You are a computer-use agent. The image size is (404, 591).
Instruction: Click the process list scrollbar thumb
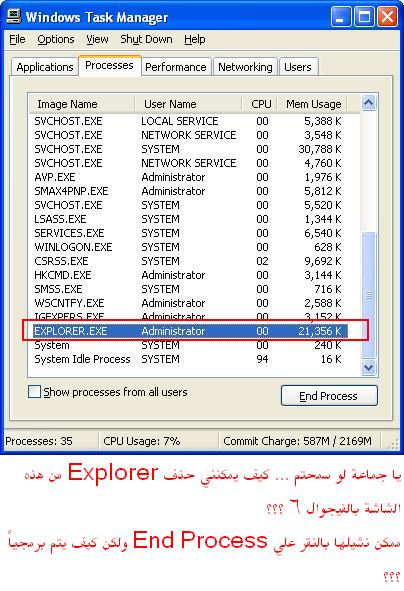click(x=368, y=295)
